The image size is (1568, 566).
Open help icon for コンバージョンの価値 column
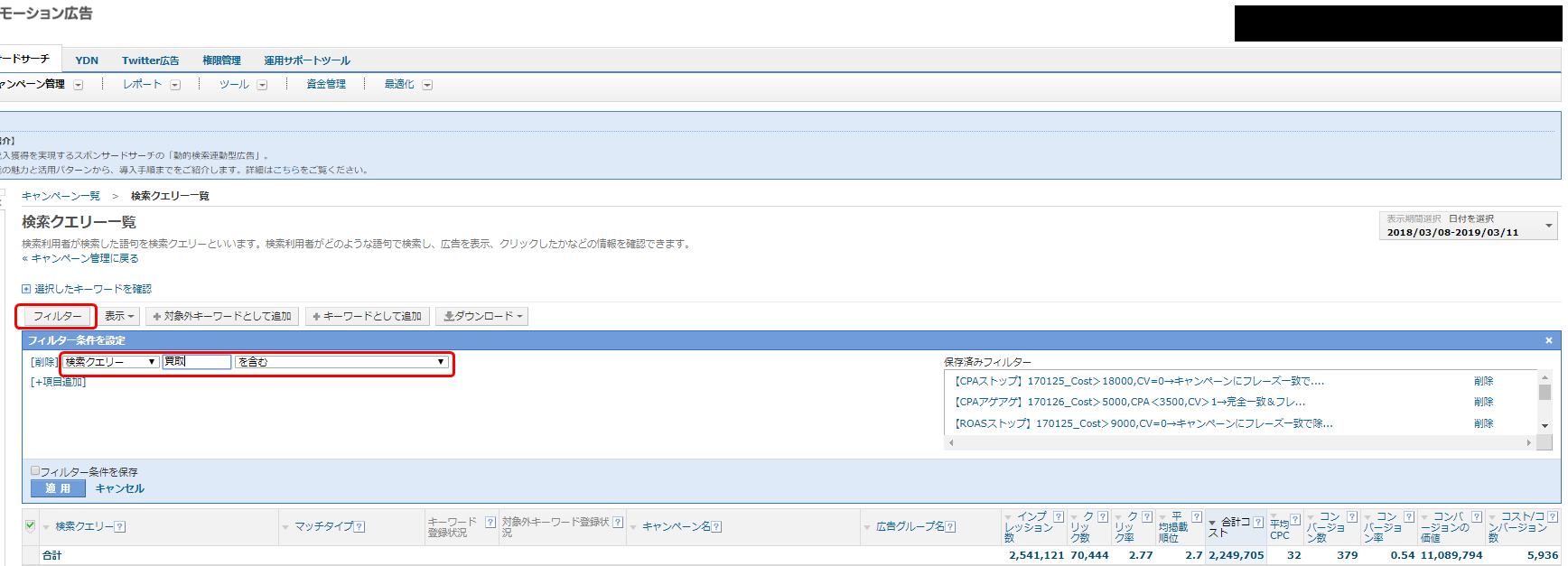click(x=1477, y=517)
